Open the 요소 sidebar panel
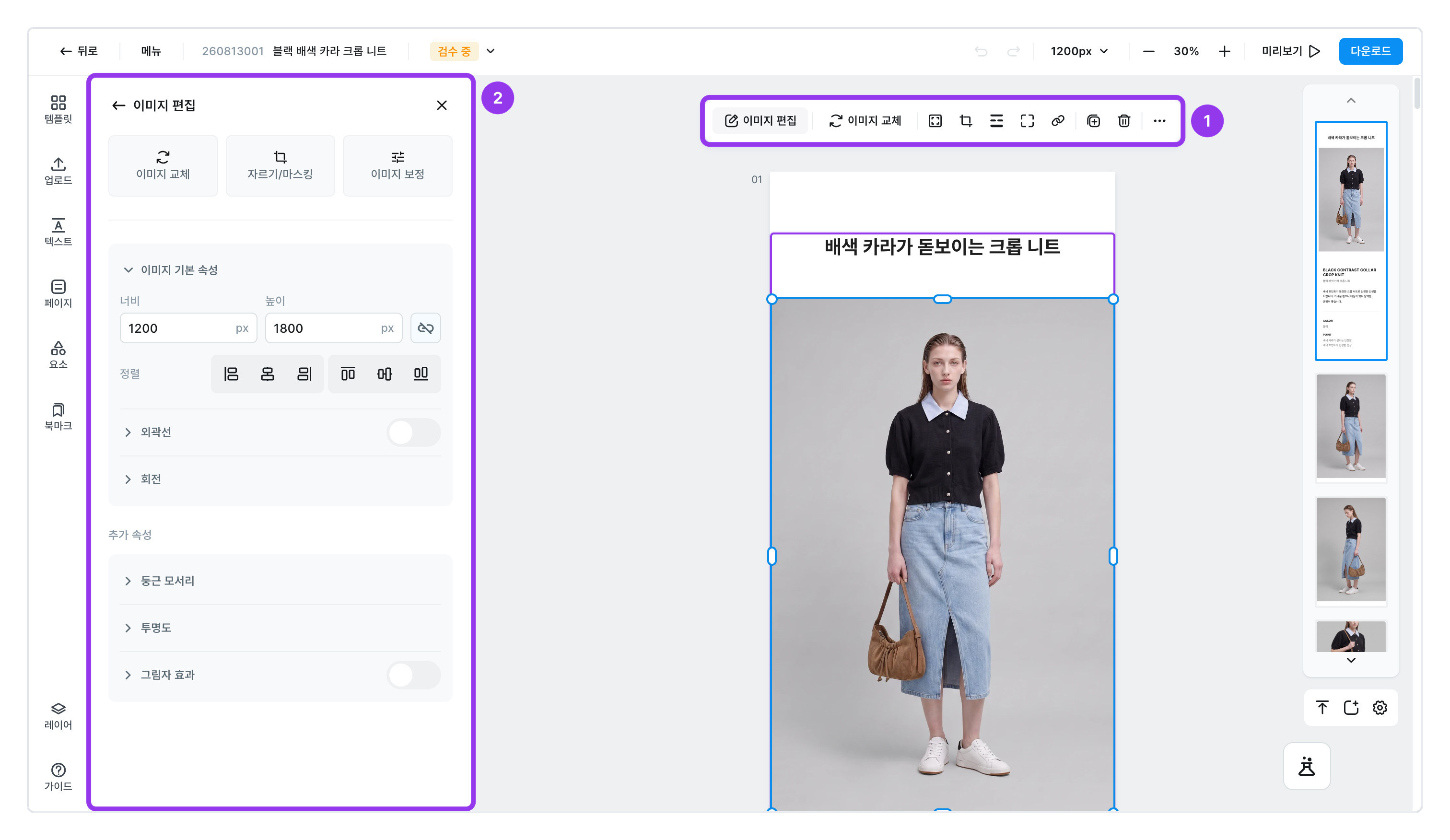 [x=58, y=355]
